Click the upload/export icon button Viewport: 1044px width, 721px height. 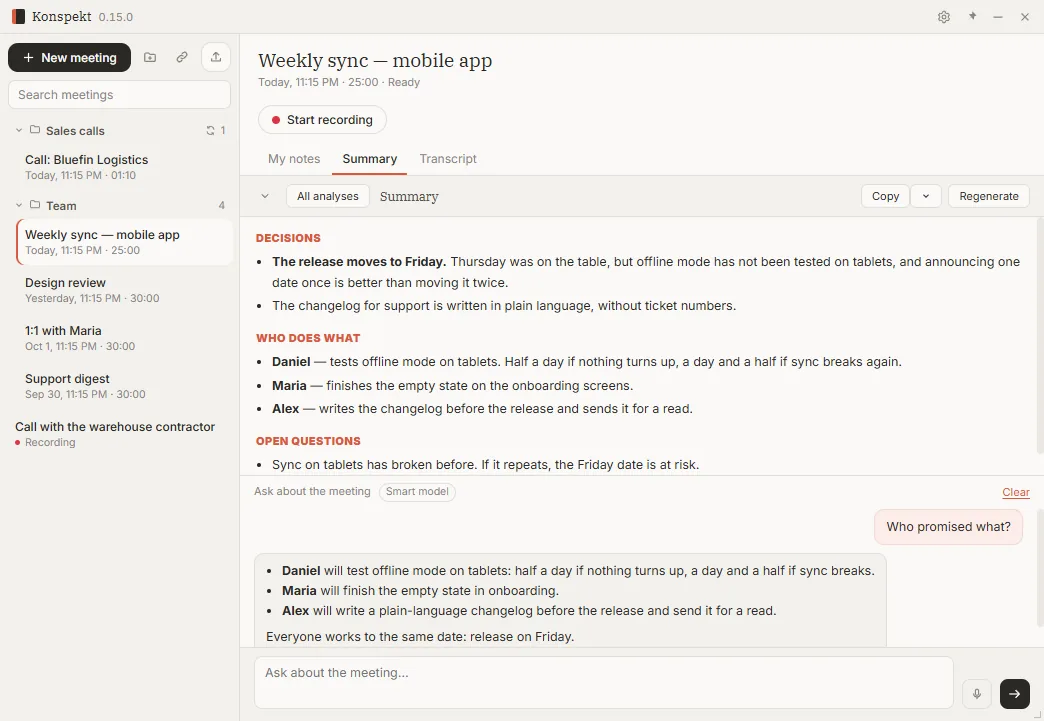tap(216, 57)
